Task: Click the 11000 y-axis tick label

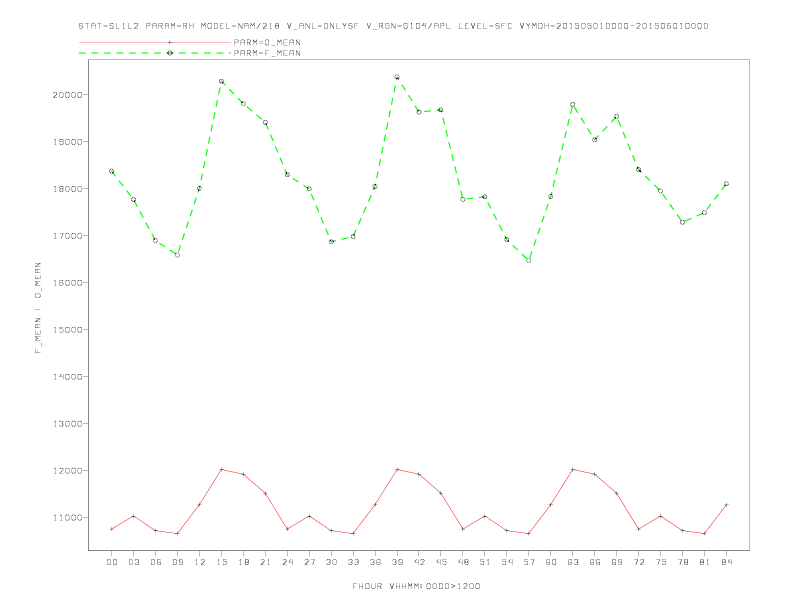Action: (68, 518)
